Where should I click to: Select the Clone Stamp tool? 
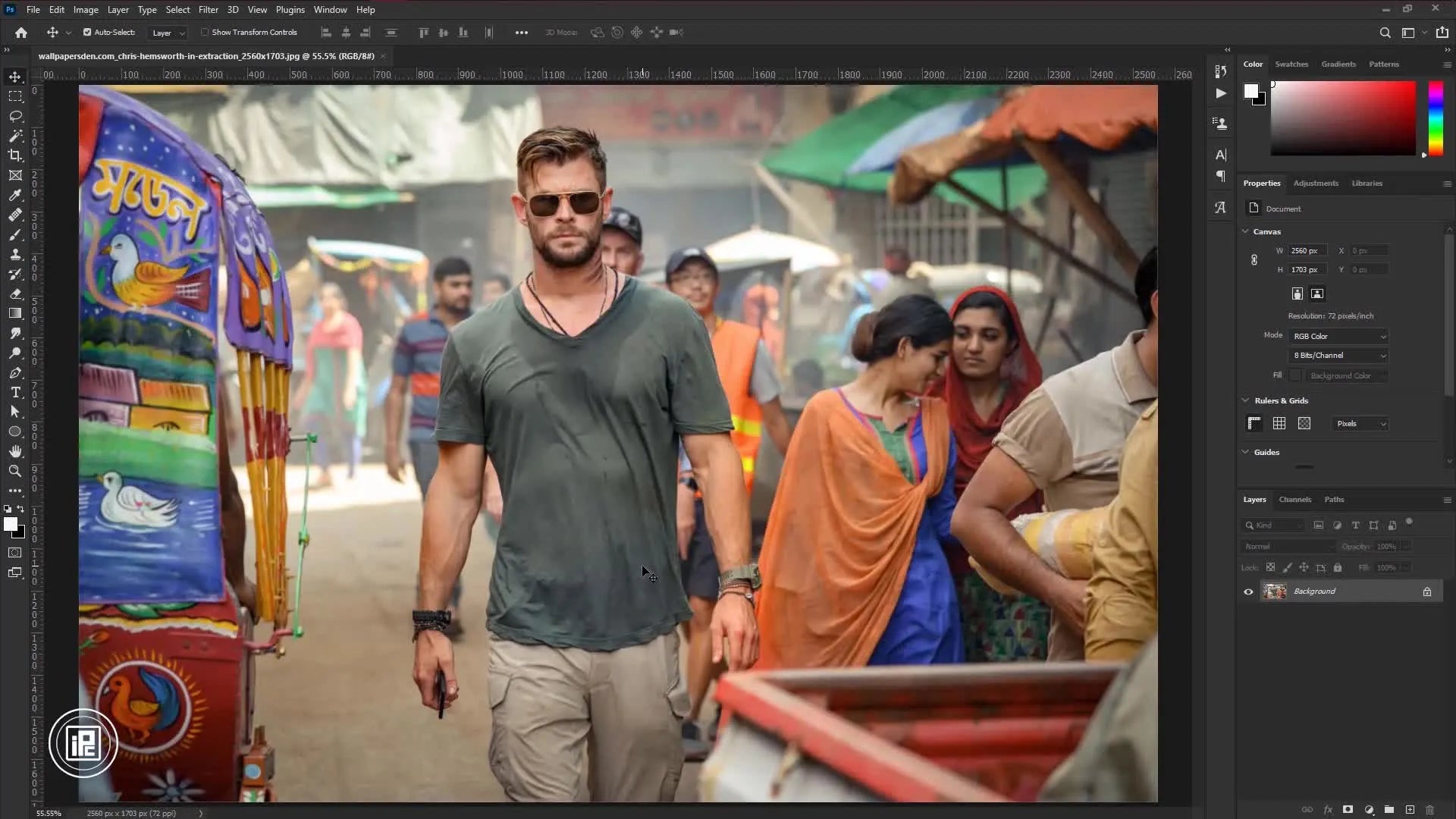pyautogui.click(x=15, y=255)
